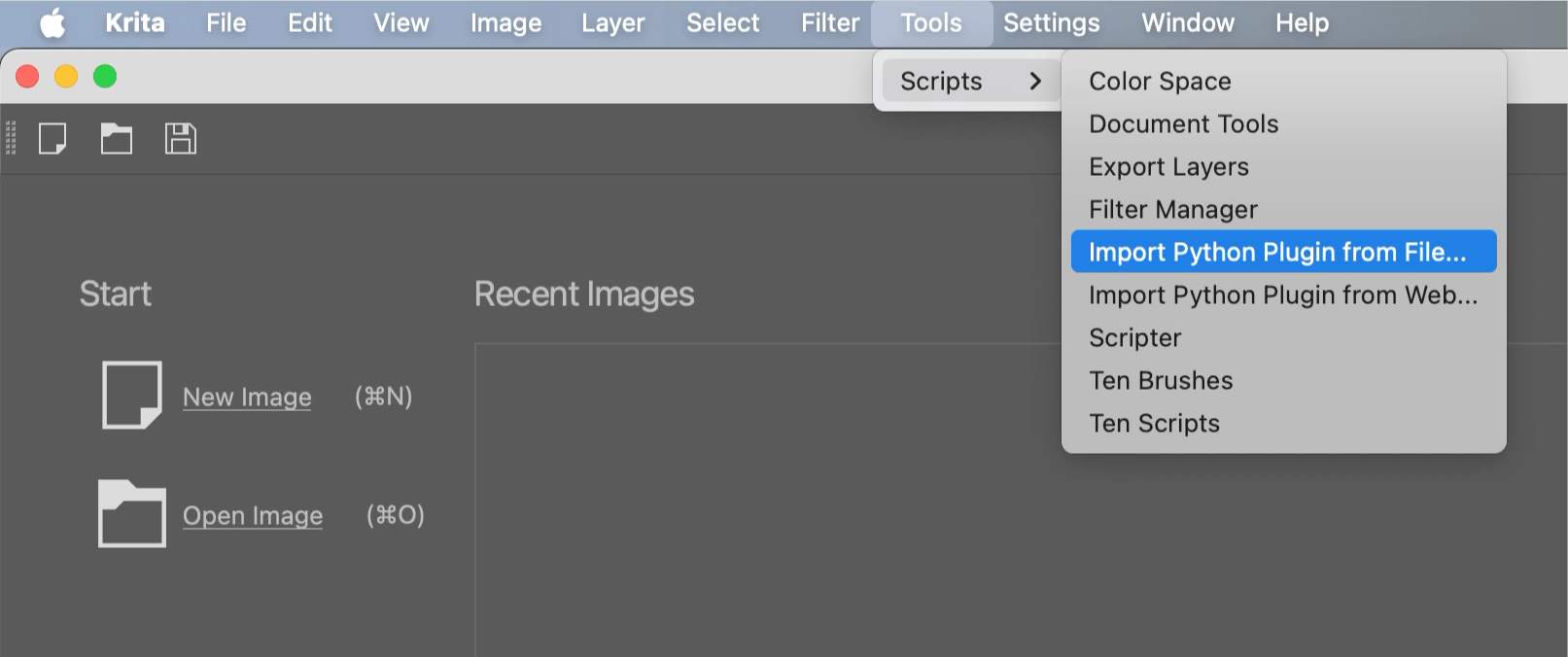Open the Ten Brushes script
The image size is (1568, 657).
pyautogui.click(x=1161, y=379)
